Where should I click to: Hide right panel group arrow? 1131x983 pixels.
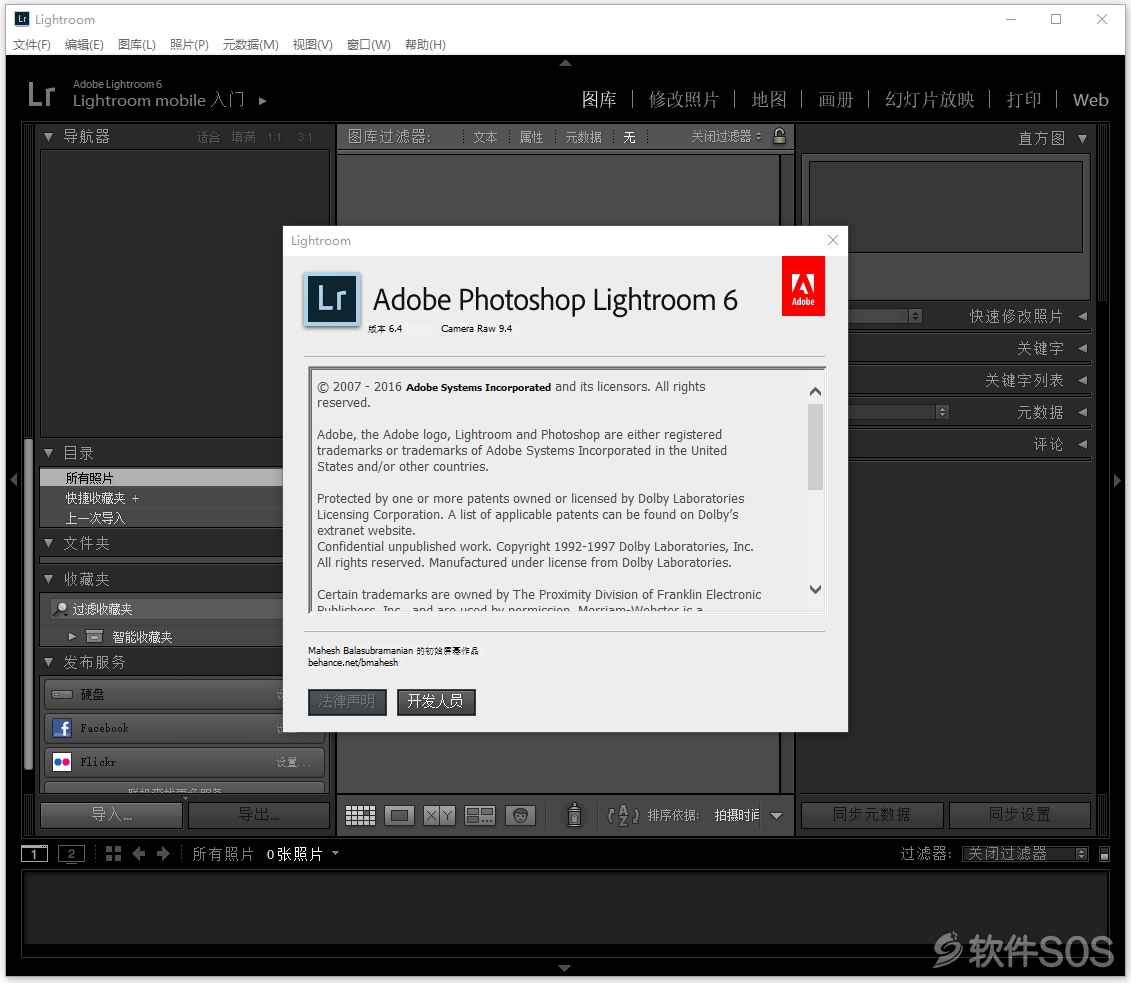(1117, 480)
